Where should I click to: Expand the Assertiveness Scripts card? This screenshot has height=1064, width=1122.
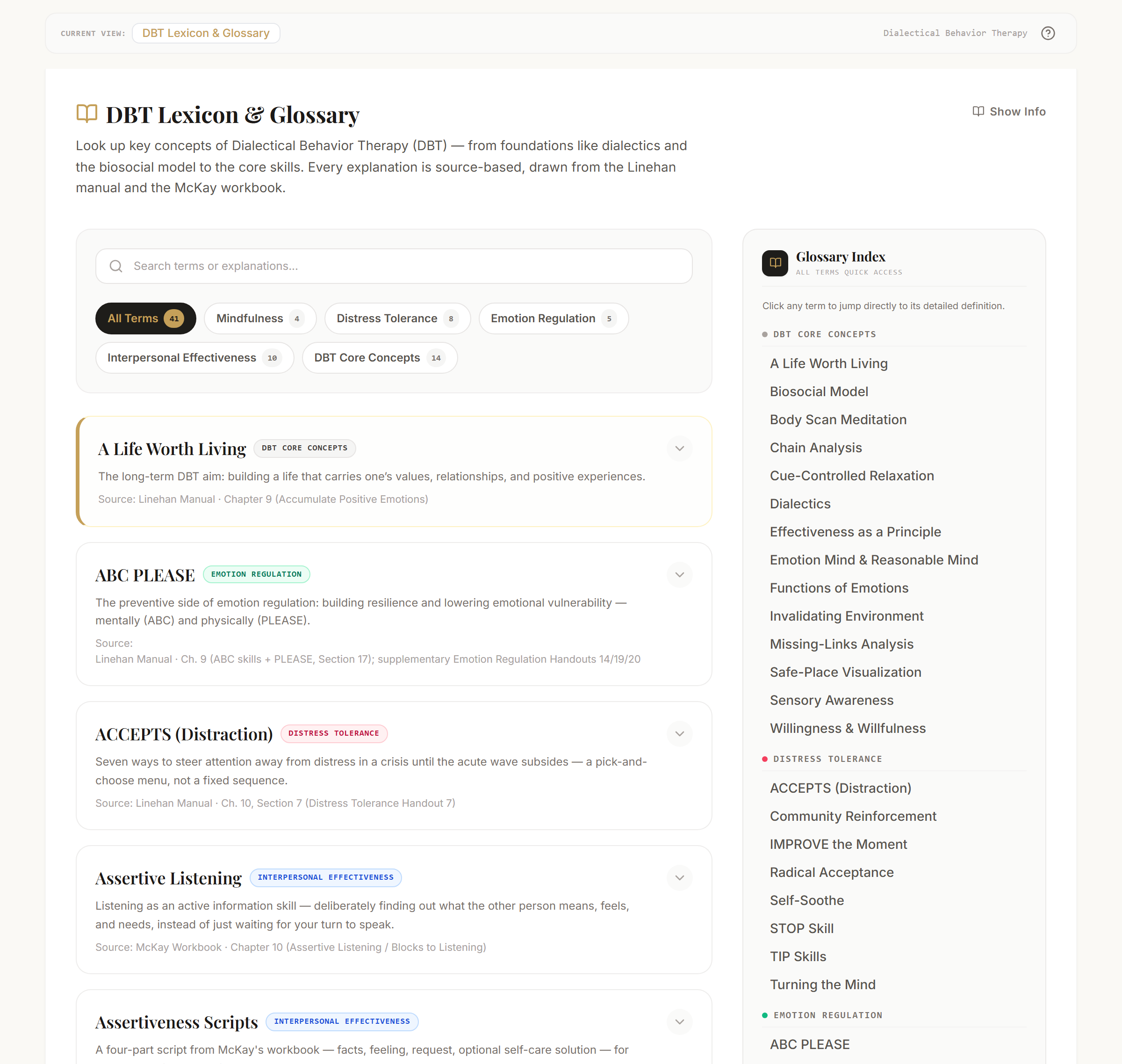(679, 1021)
